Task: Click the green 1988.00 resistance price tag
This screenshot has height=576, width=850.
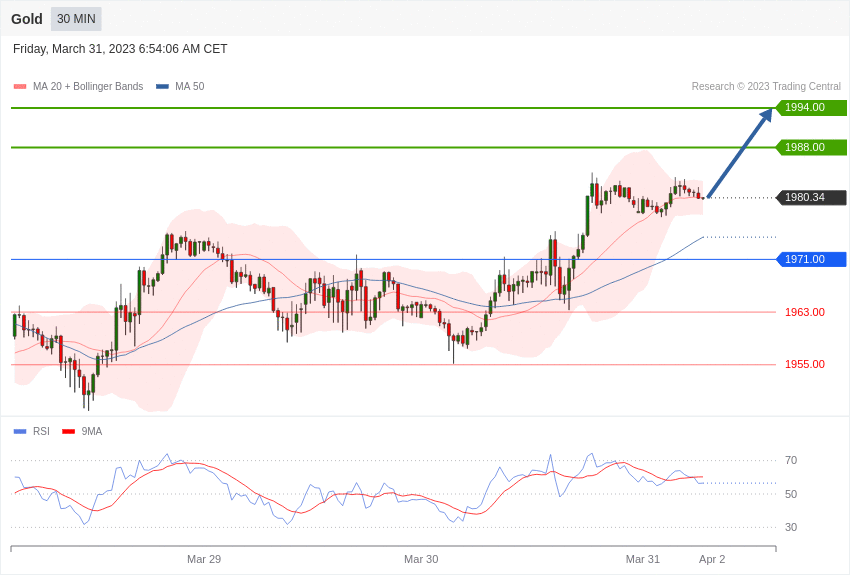Action: tap(811, 147)
